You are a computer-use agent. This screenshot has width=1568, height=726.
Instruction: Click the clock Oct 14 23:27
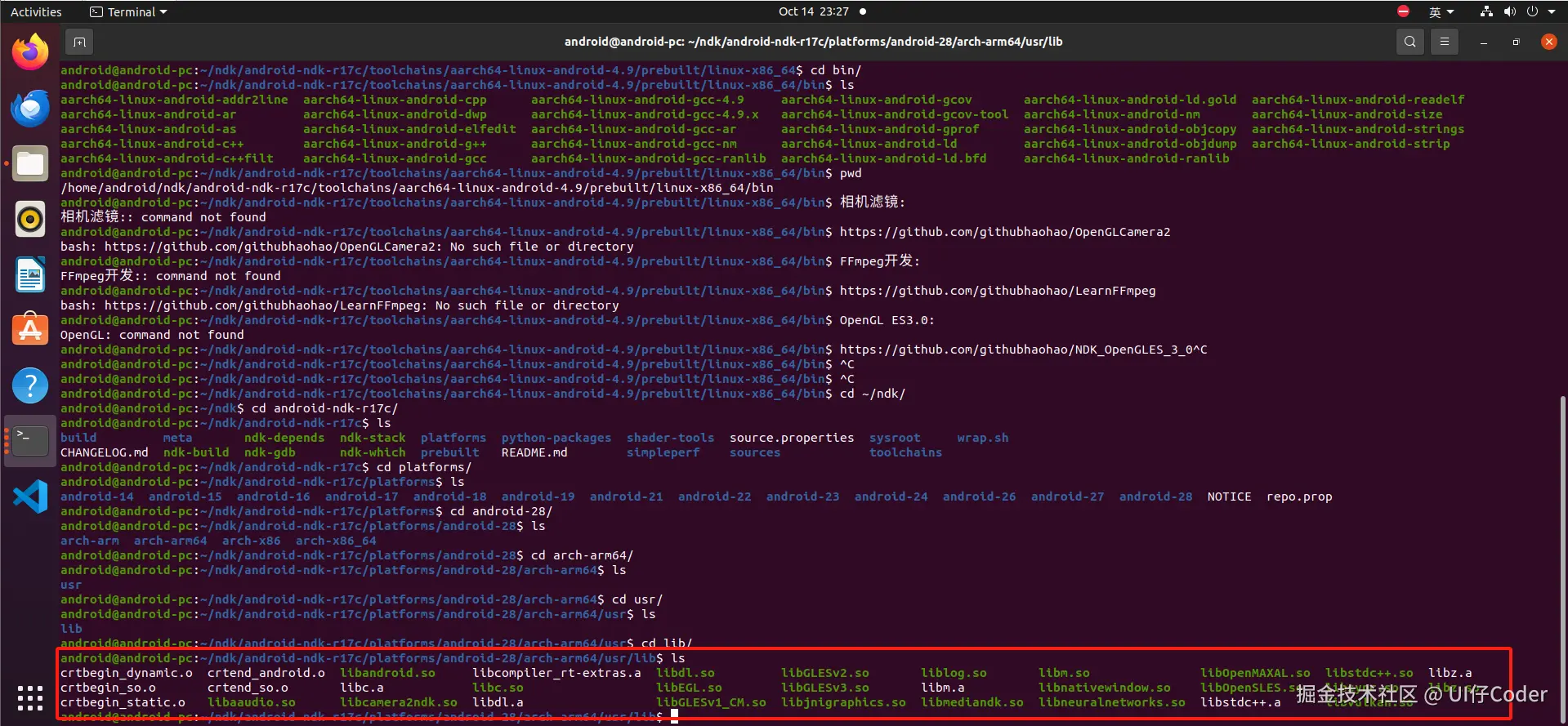[814, 11]
